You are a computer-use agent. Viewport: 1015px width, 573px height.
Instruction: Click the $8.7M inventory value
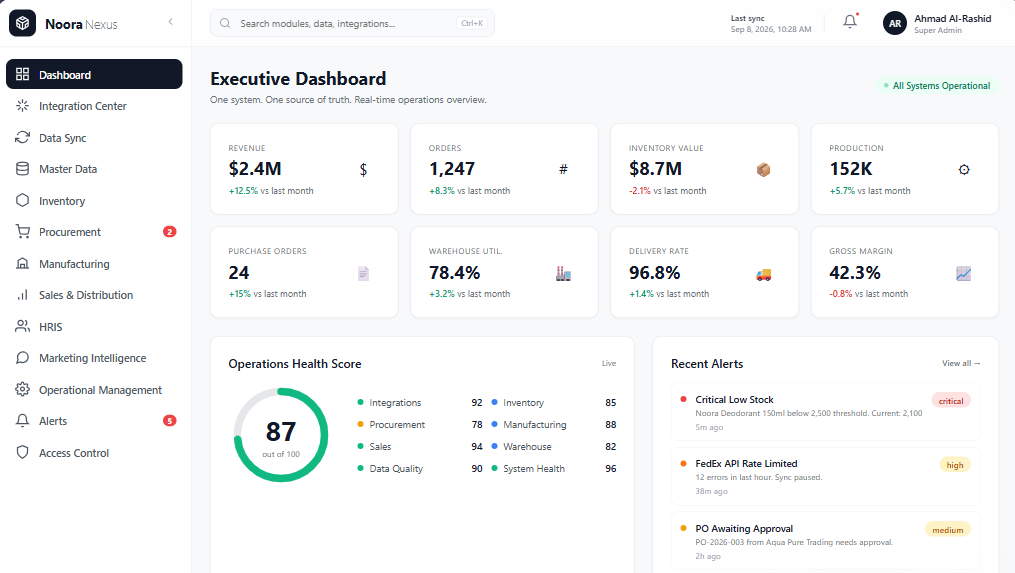pos(655,169)
